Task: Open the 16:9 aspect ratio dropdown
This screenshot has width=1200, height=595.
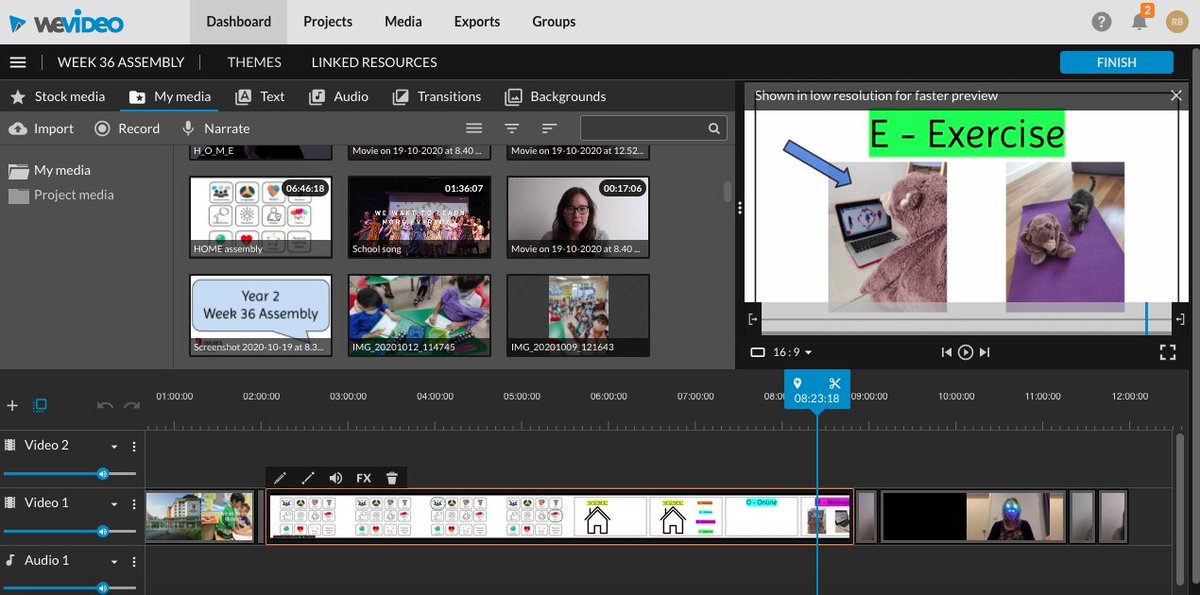Action: tap(781, 352)
